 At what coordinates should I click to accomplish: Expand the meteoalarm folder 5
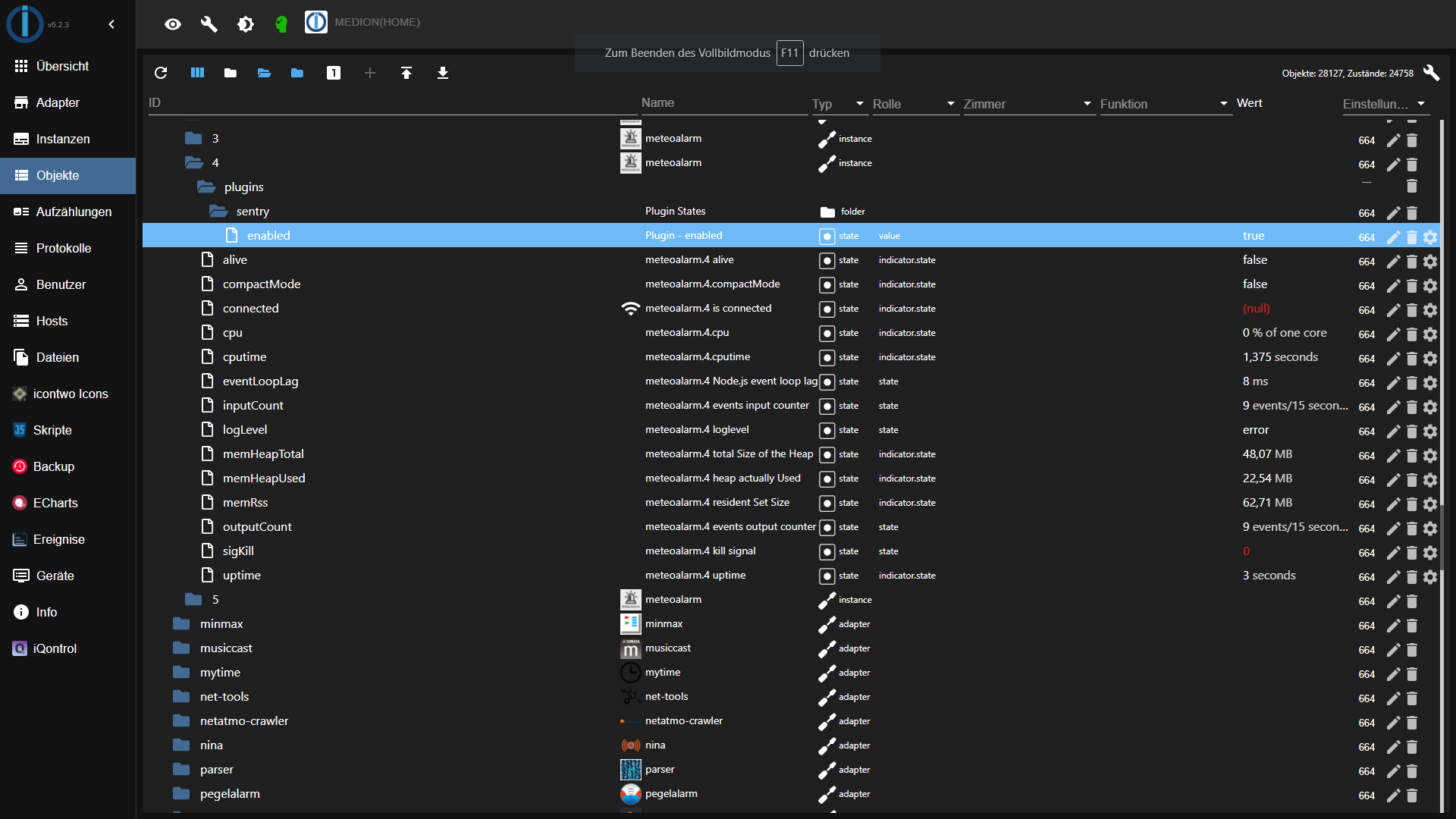pos(193,599)
